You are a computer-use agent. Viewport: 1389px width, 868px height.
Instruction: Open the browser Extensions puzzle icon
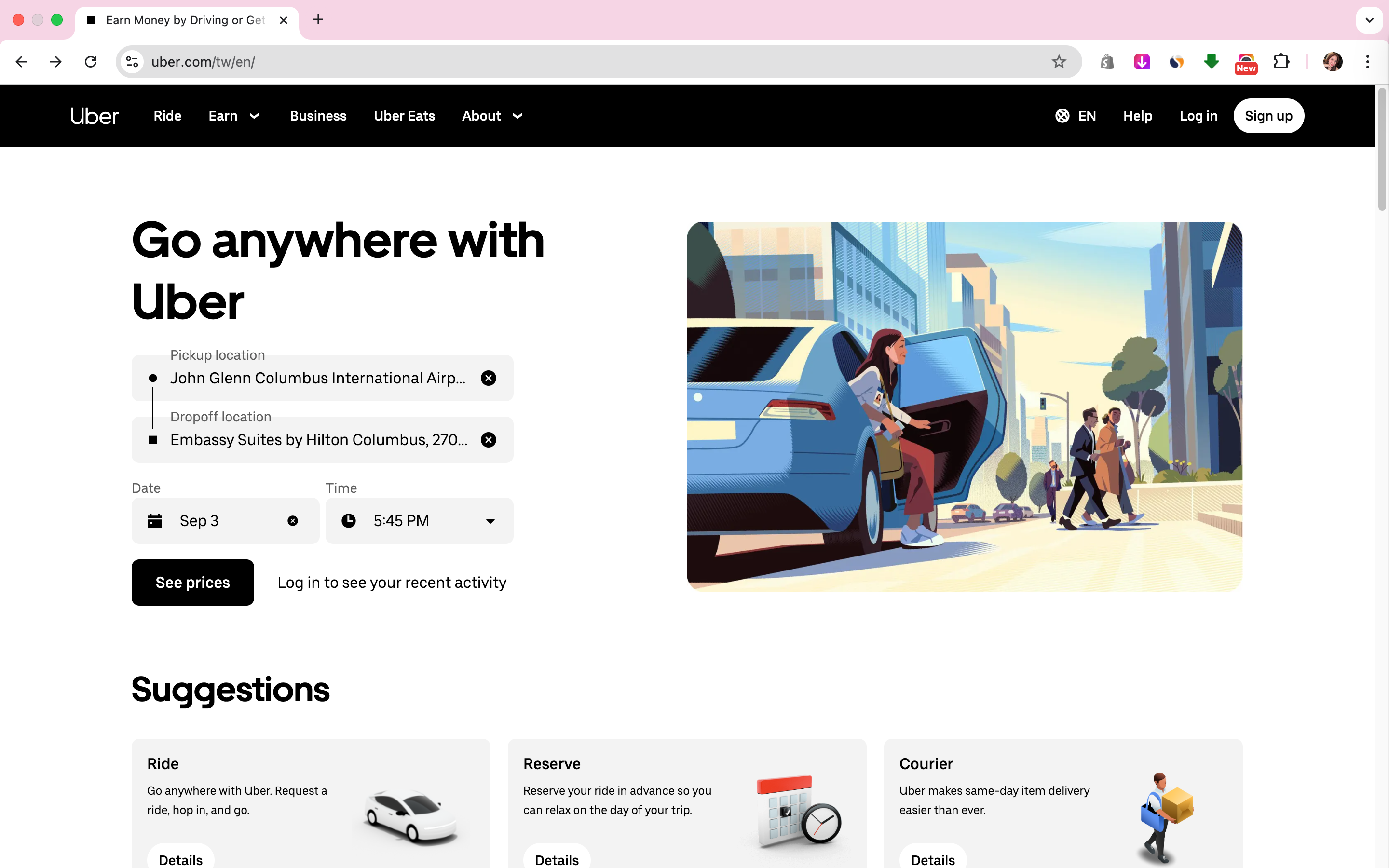pos(1281,61)
